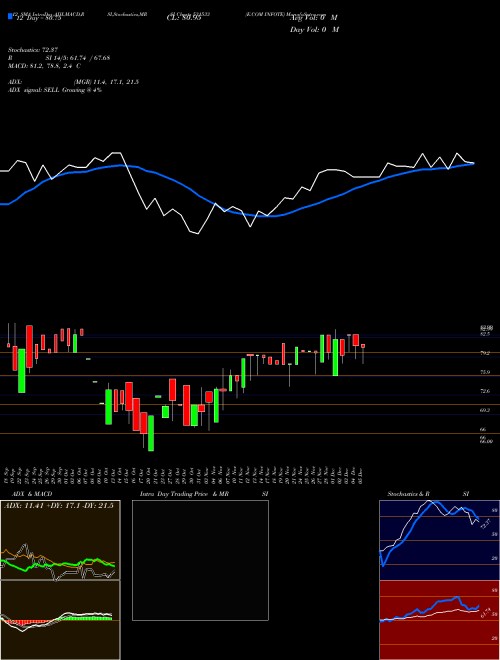
Task: Click the final red candlestick at the series end
Action: (363, 346)
